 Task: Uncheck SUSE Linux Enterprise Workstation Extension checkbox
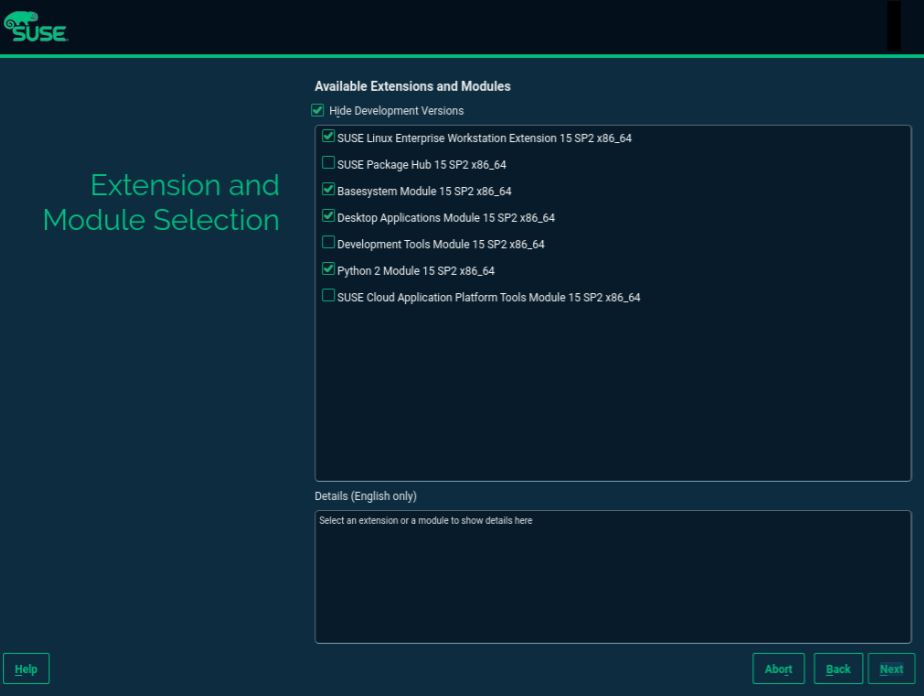point(329,137)
